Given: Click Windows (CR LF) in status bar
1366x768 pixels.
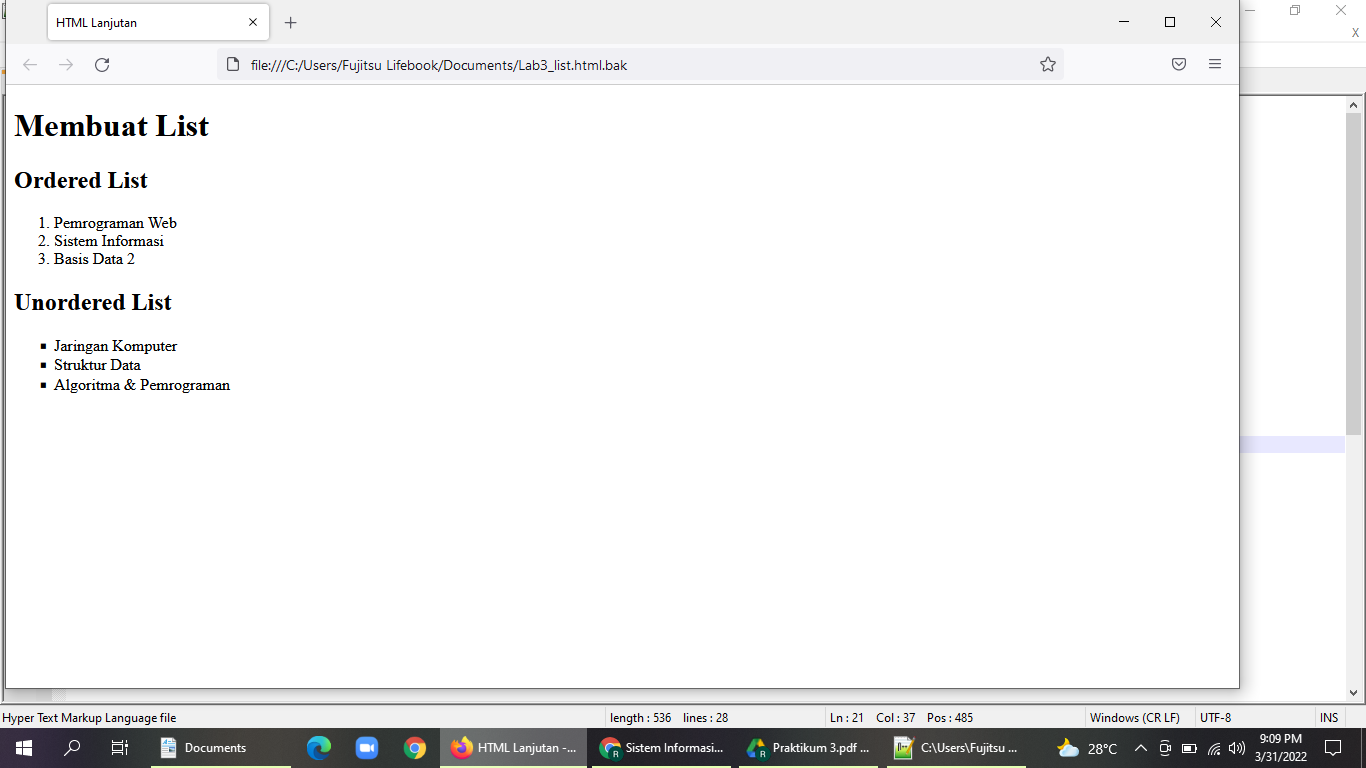Looking at the screenshot, I should [x=1134, y=718].
